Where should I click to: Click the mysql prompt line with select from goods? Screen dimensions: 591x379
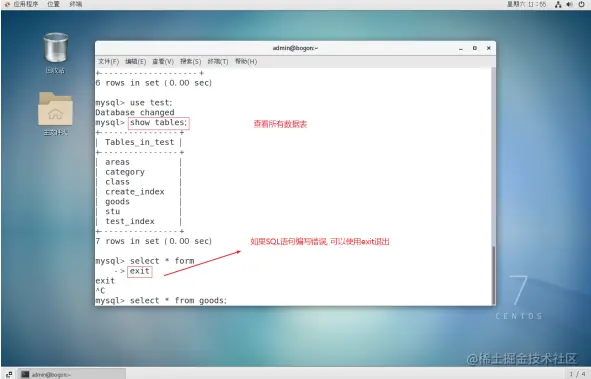click(161, 300)
